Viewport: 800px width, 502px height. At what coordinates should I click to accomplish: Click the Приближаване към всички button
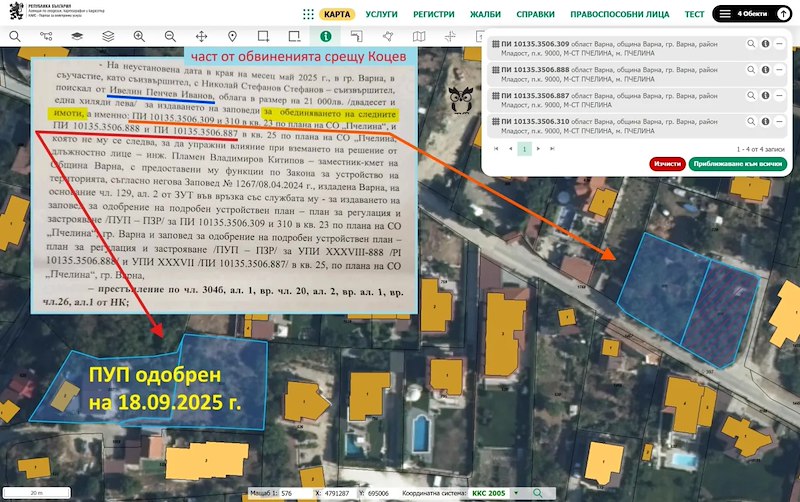pyautogui.click(x=737, y=163)
